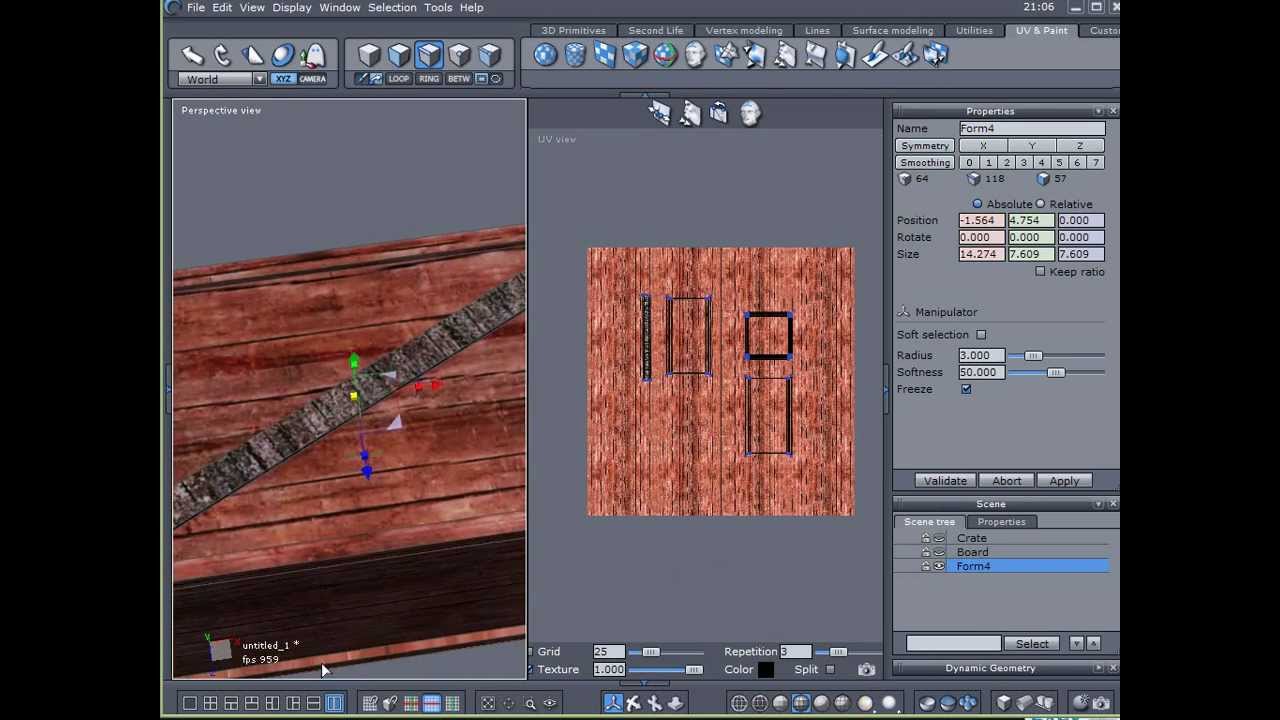The height and width of the screenshot is (720, 1280).
Task: Select the highlighted two-column view layout icon
Action: click(x=334, y=704)
